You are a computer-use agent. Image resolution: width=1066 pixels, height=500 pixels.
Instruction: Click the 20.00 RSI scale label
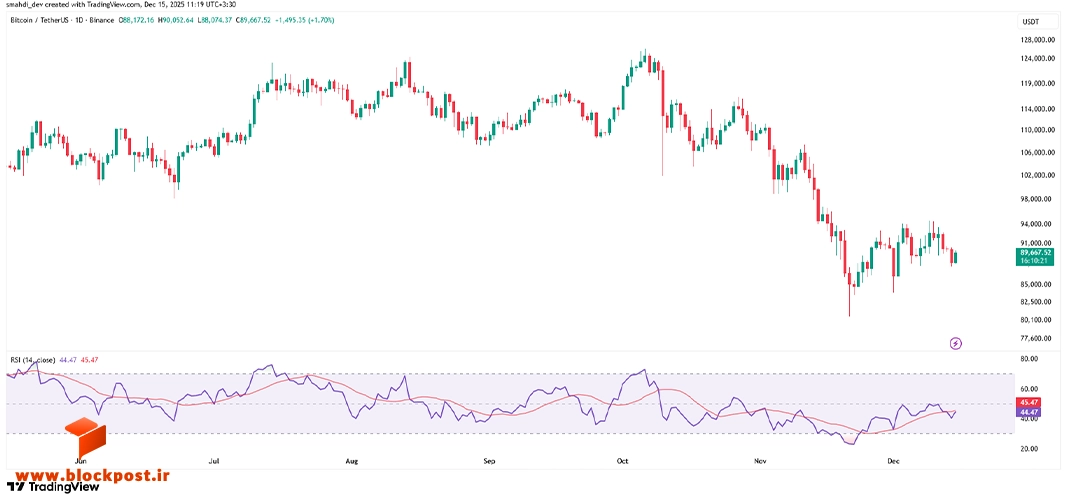[1030, 449]
